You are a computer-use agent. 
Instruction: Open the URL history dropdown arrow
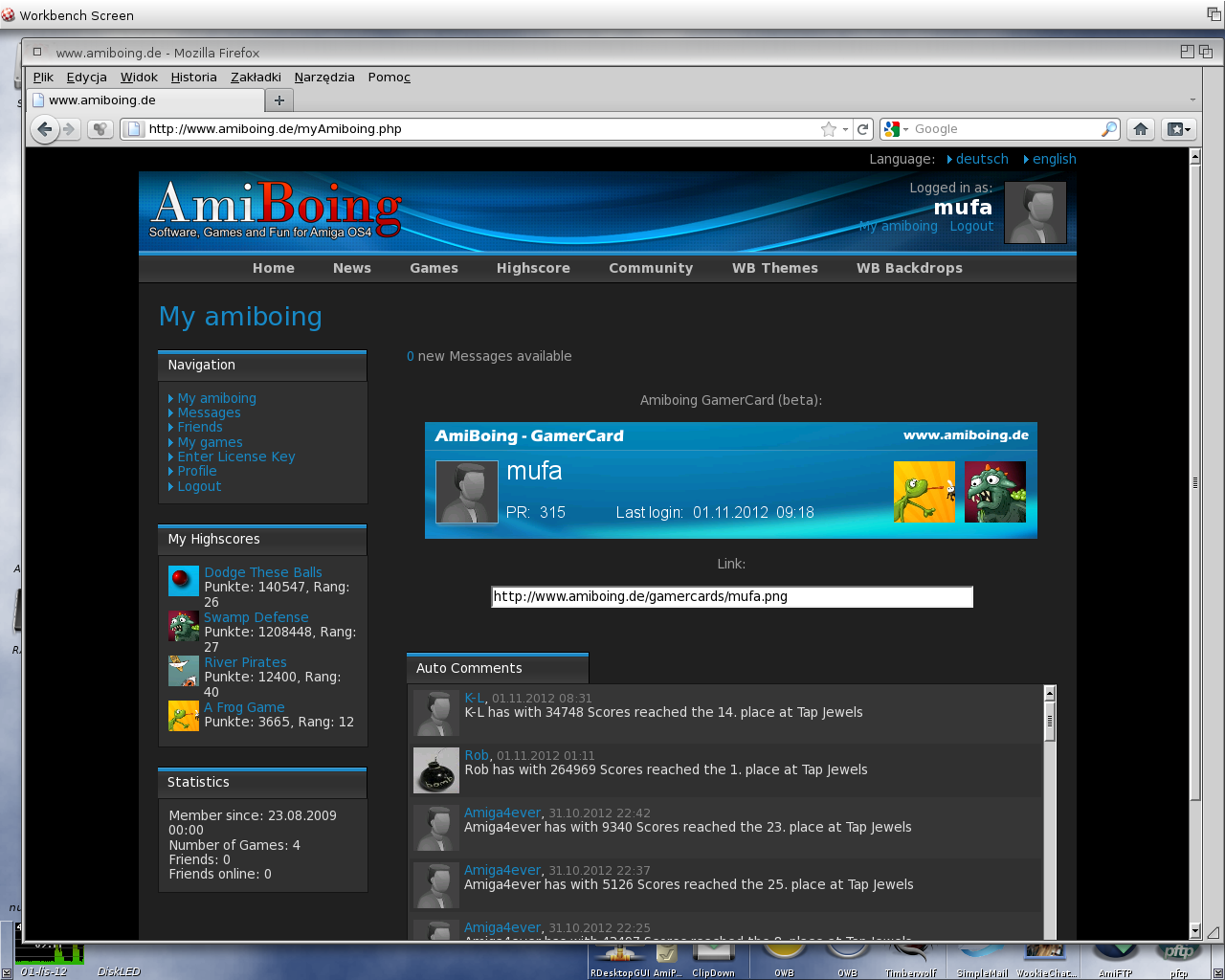tap(845, 129)
